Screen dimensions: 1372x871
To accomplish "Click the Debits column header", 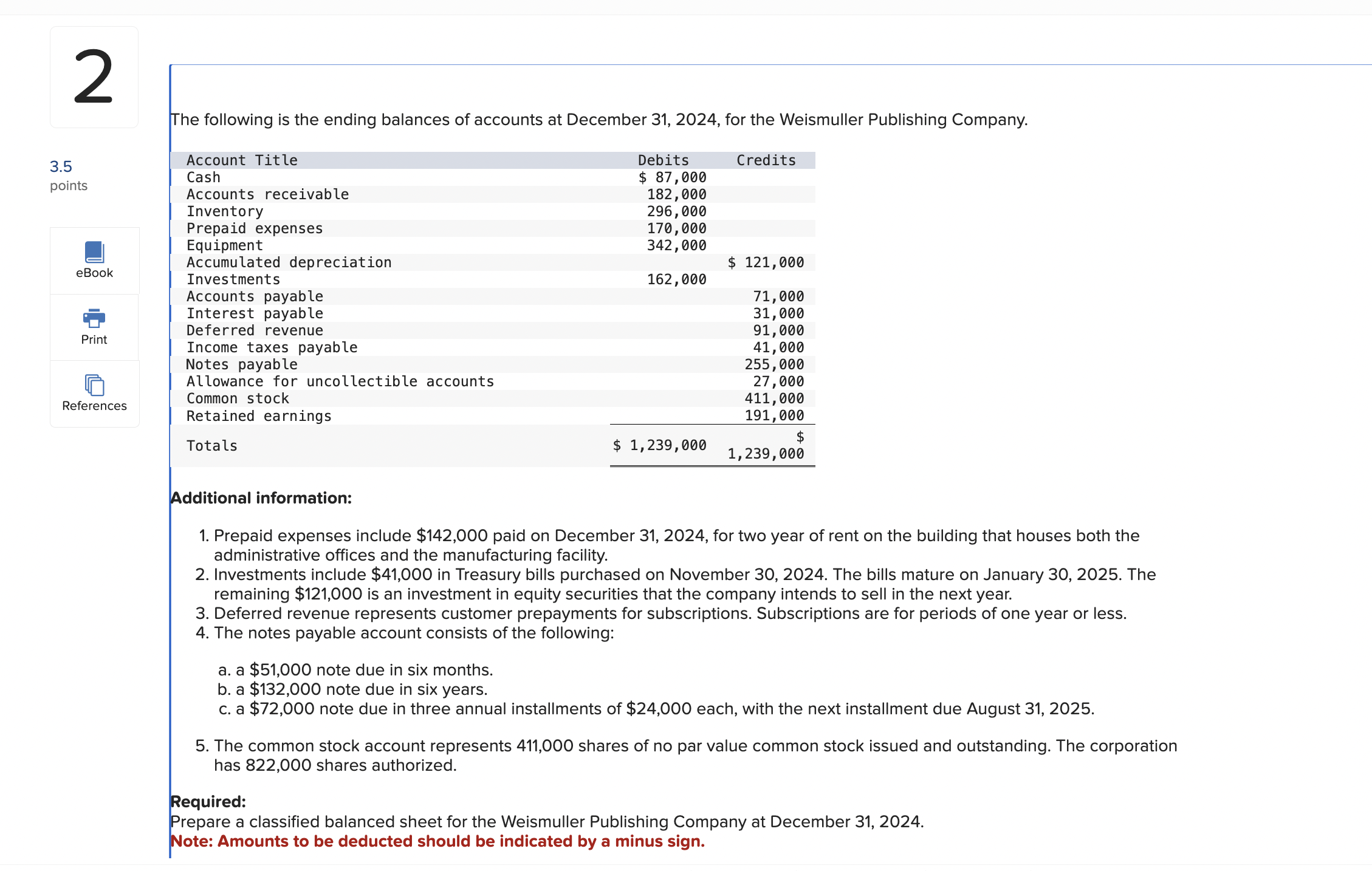I will [663, 160].
